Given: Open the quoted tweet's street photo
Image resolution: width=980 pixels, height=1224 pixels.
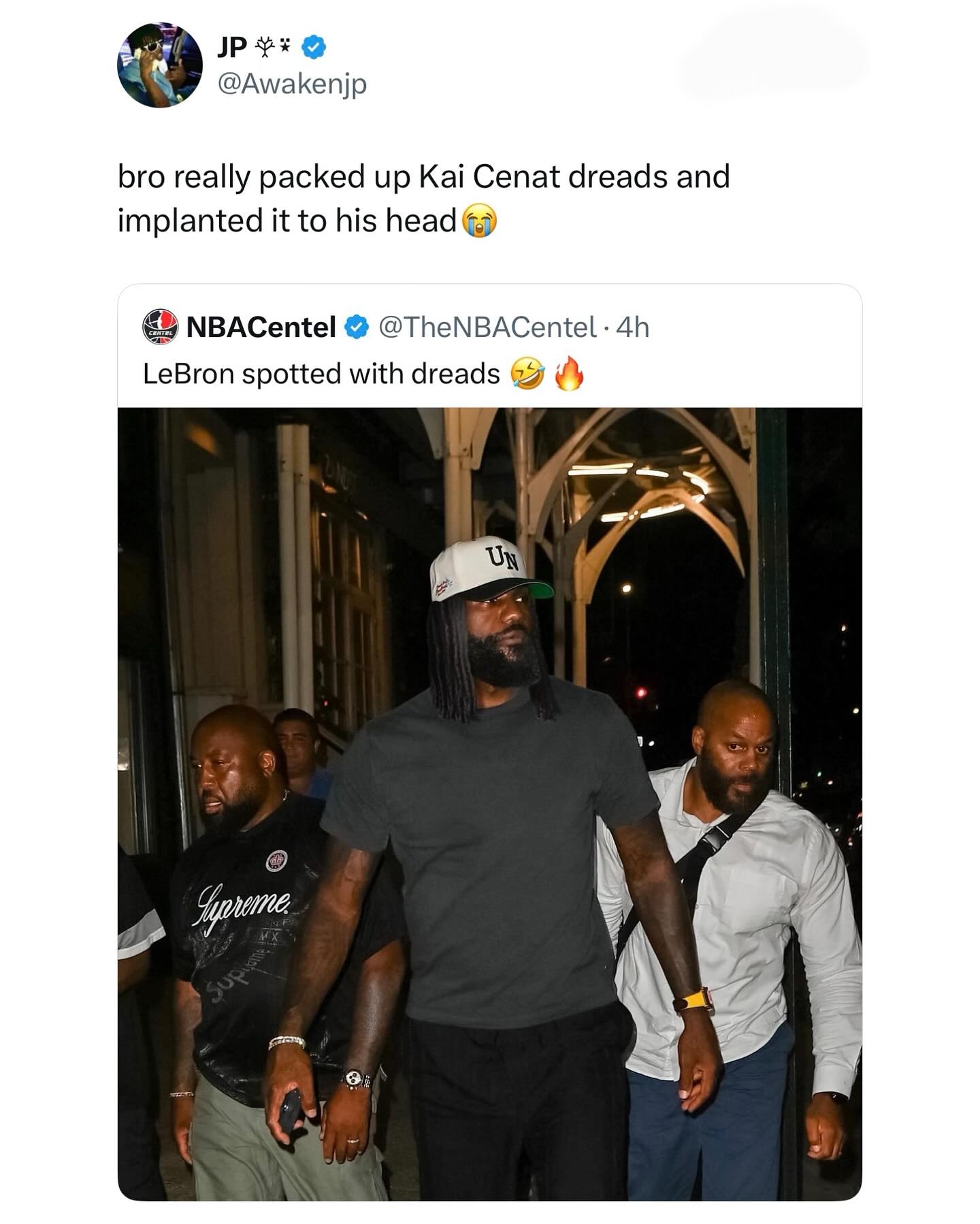Looking at the screenshot, I should [490, 803].
